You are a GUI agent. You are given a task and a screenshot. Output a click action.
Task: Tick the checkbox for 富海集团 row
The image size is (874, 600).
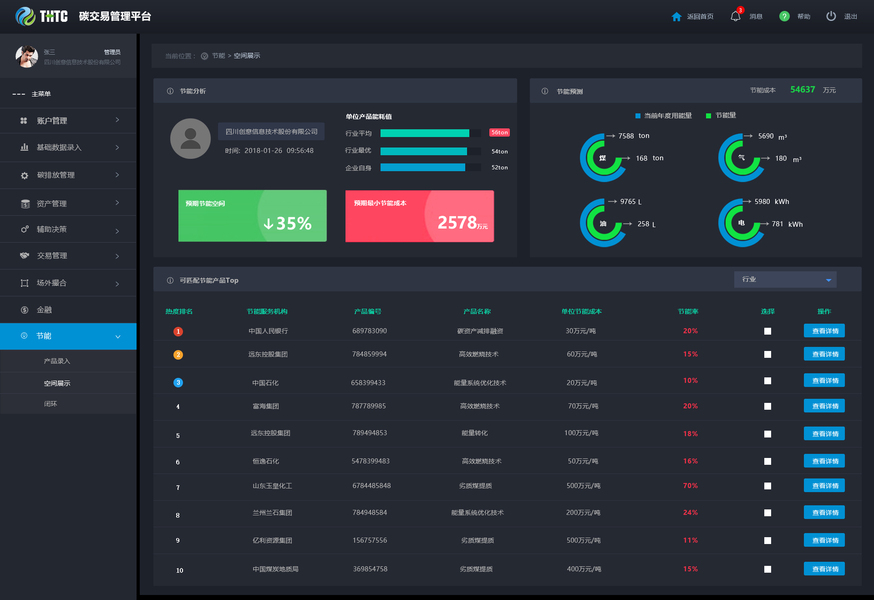point(768,407)
